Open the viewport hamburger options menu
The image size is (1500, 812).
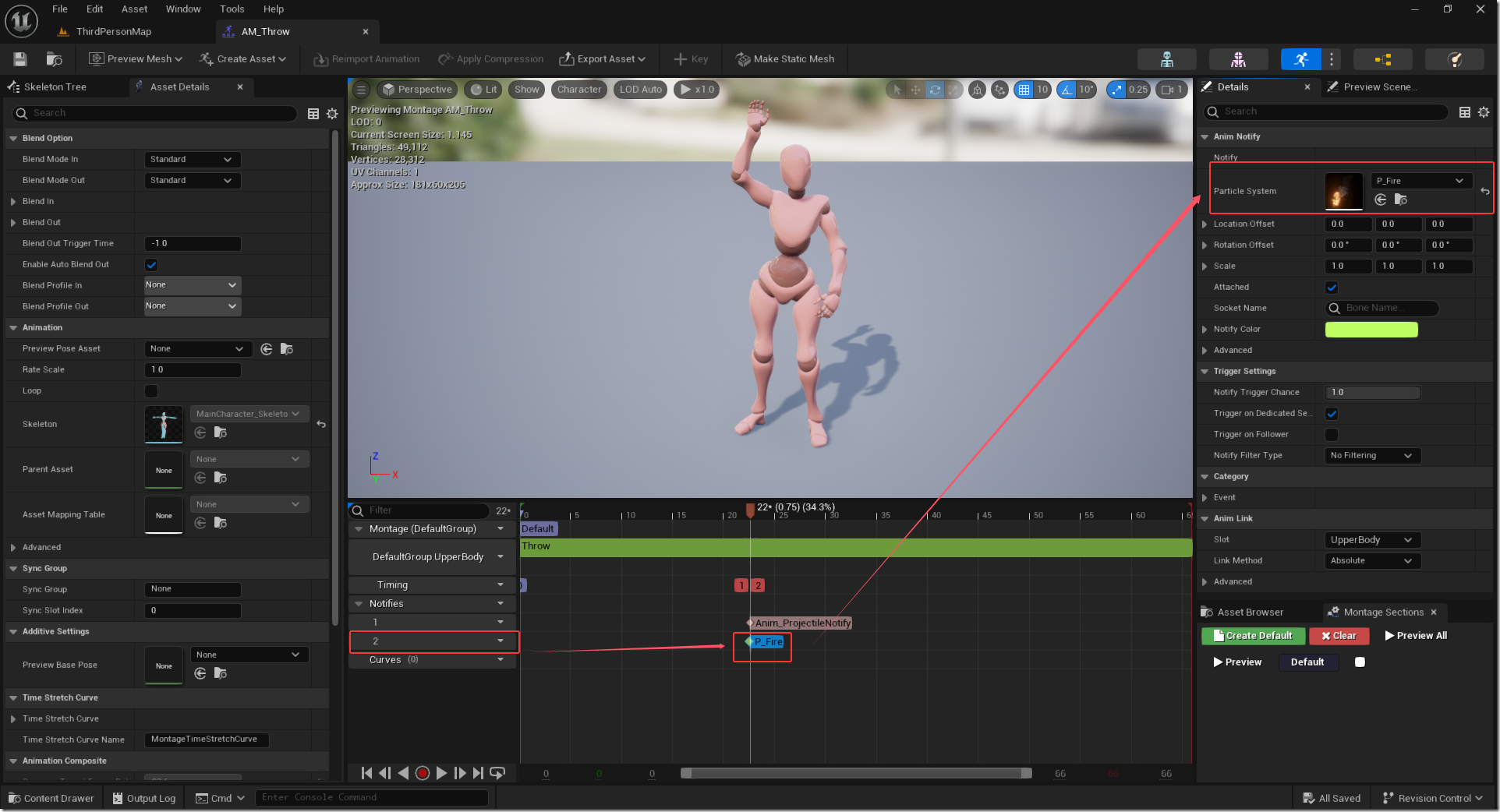(x=361, y=90)
